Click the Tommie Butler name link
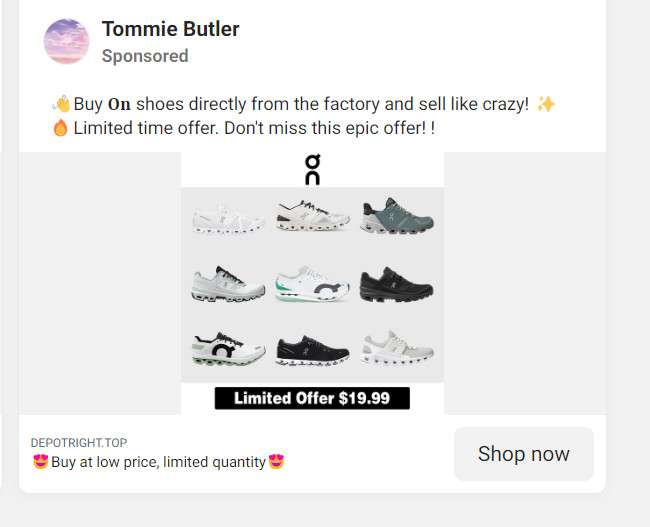The image size is (650, 527). click(x=170, y=29)
